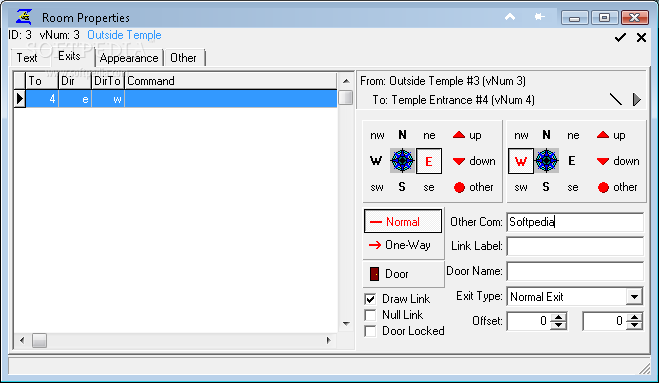
Task: Choose up in the To direction panel
Action: coord(611,135)
